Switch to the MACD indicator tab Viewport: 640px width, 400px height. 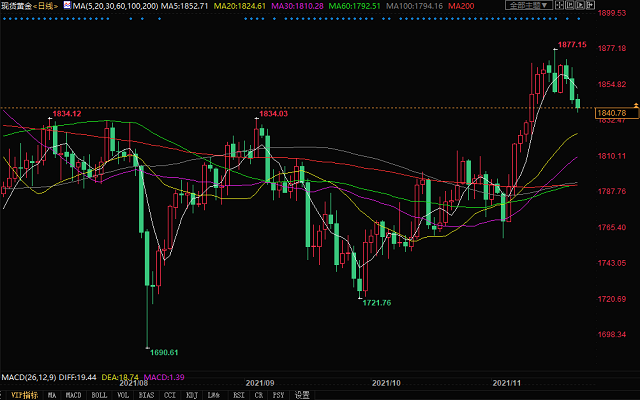[73, 395]
